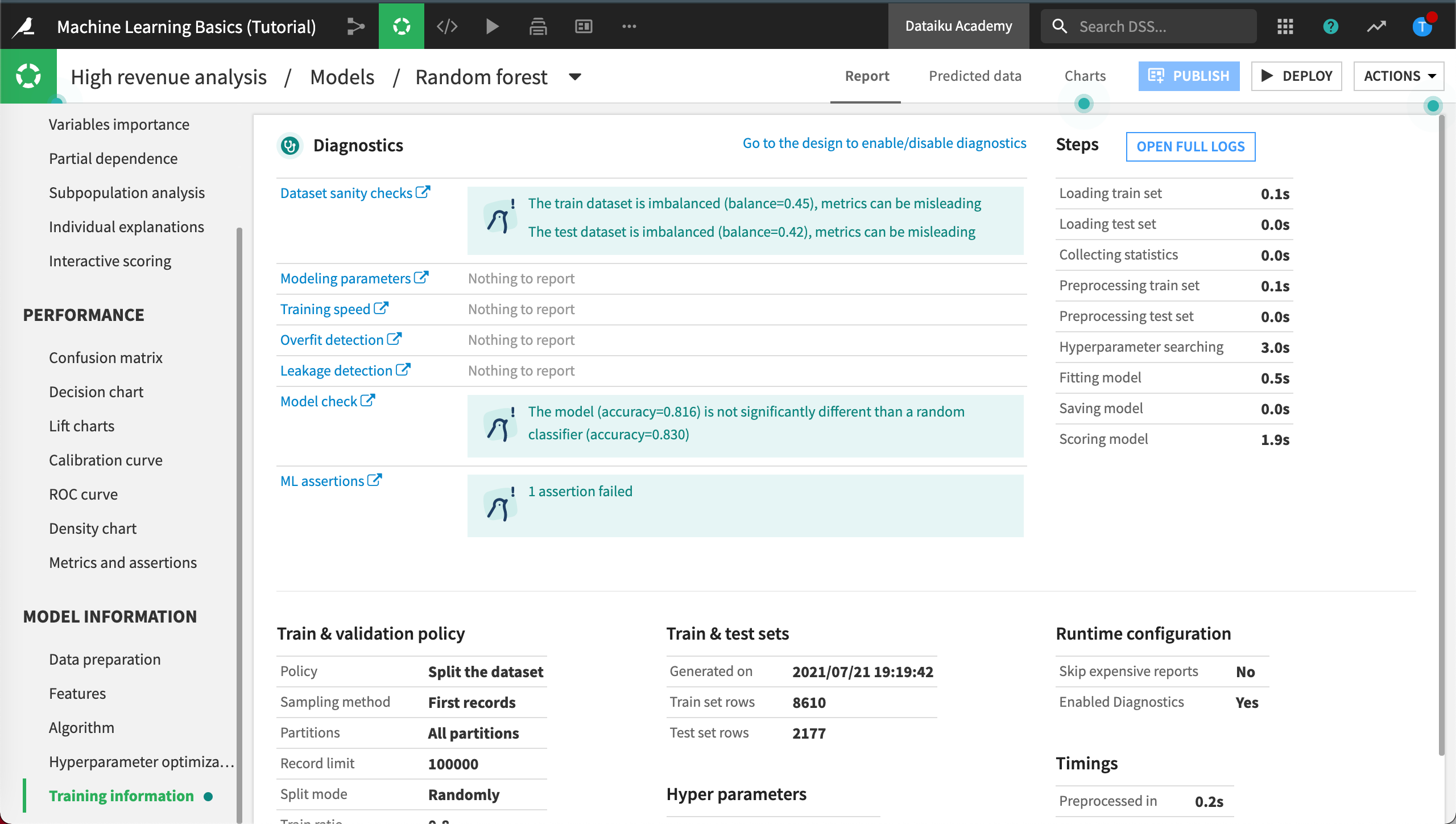Click the code editor icon in toolbar

[x=447, y=26]
